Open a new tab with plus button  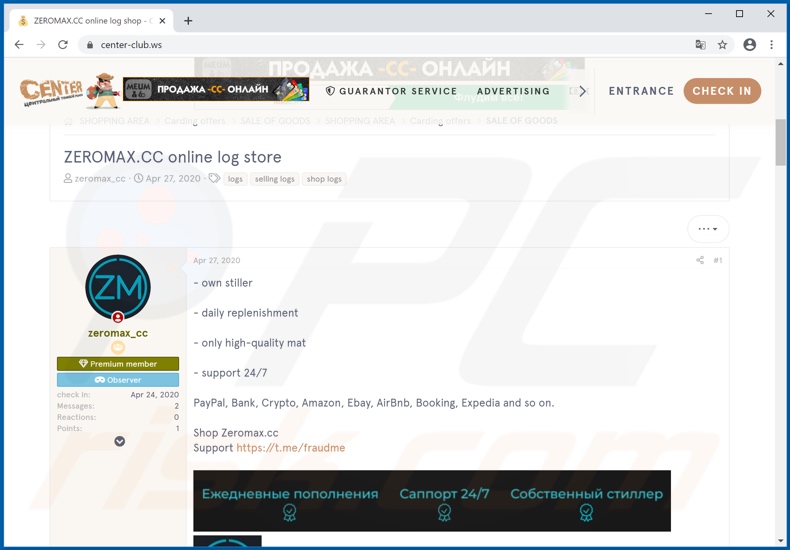[x=188, y=21]
